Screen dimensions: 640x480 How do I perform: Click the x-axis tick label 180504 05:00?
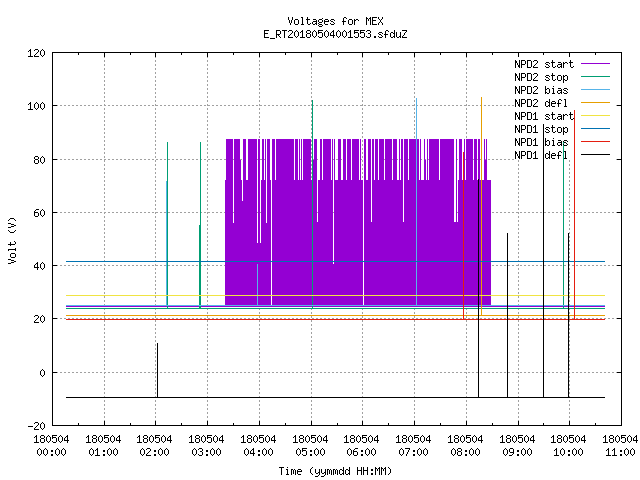(310, 446)
